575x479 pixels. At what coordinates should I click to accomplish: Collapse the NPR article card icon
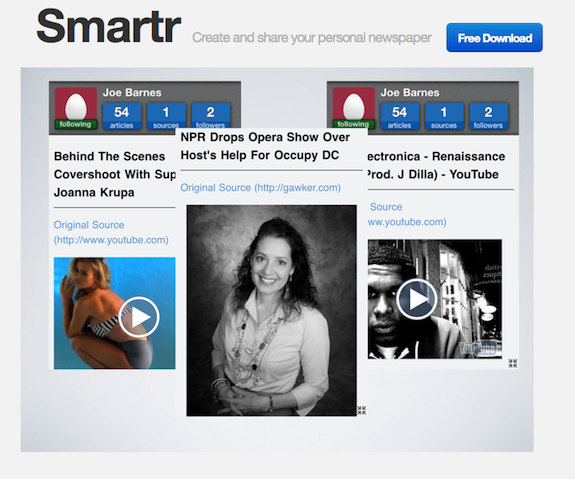coord(362,410)
